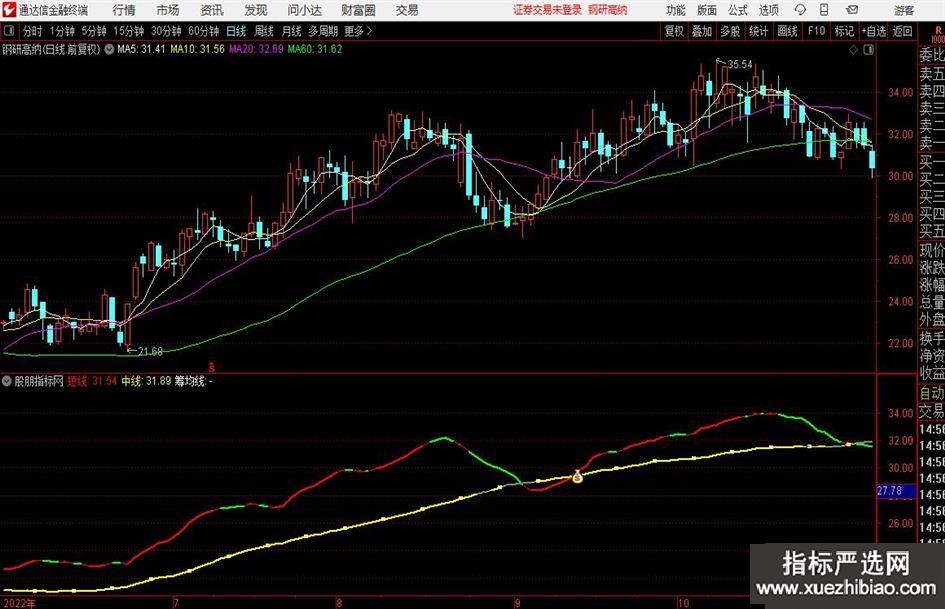
Task: Open the mail envelope icon
Action: click(852, 10)
